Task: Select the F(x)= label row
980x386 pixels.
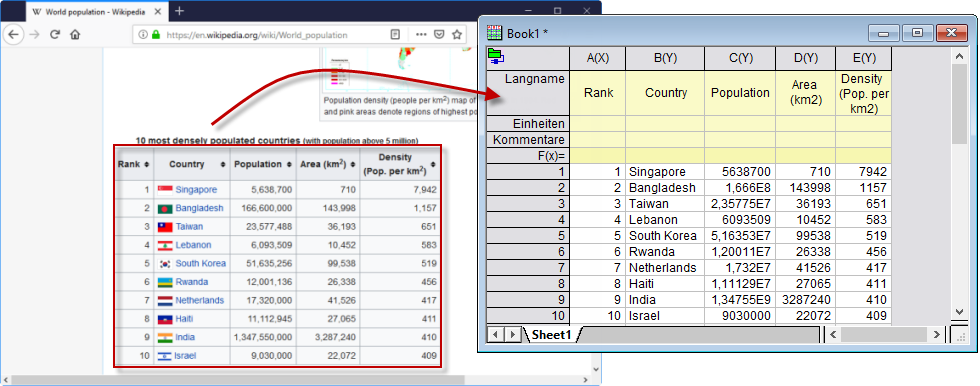Action: click(528, 156)
